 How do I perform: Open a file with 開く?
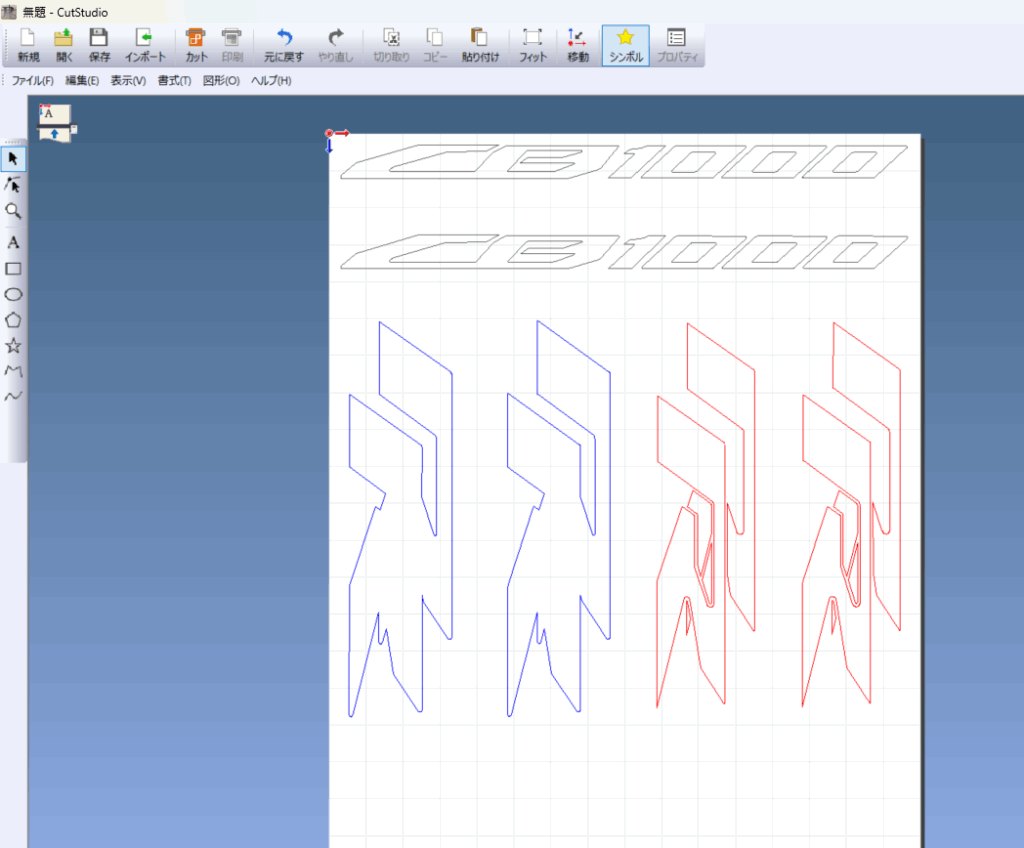tap(64, 46)
